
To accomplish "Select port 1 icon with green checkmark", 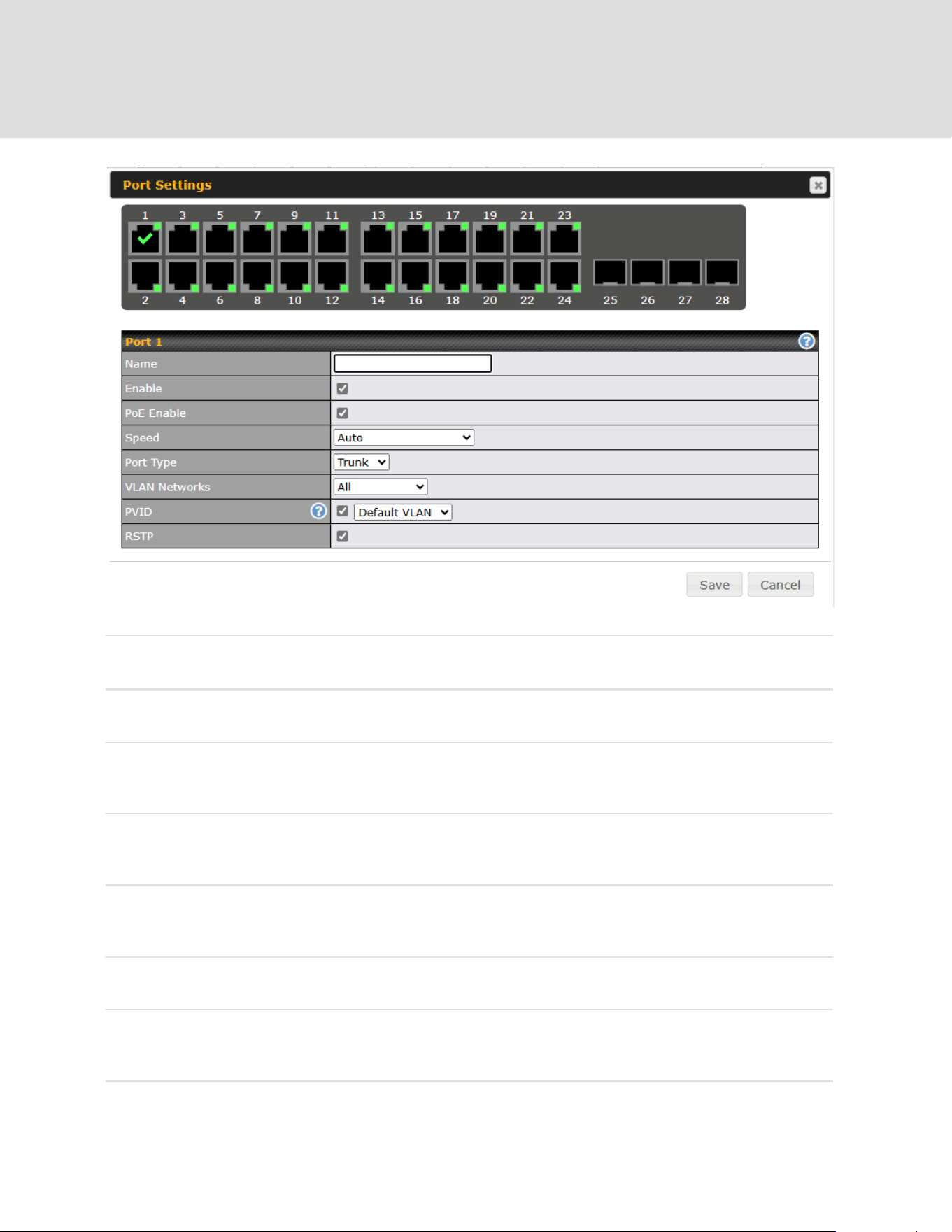I will click(x=145, y=239).
